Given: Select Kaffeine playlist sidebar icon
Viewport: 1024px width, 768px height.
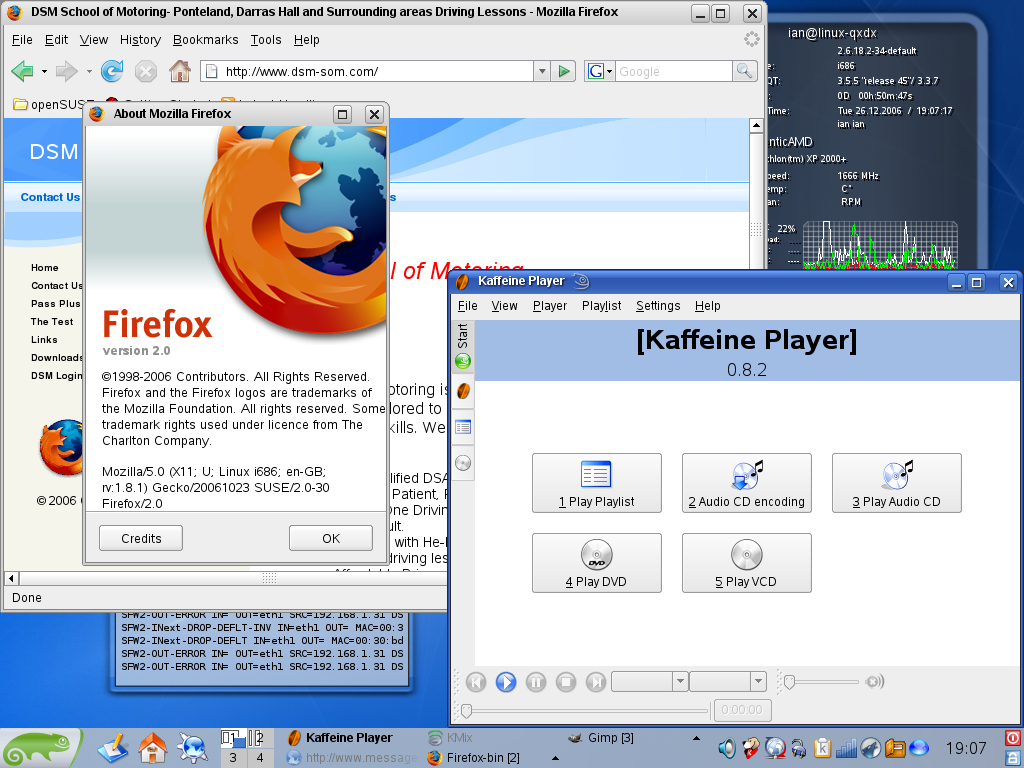Looking at the screenshot, I should click(462, 427).
